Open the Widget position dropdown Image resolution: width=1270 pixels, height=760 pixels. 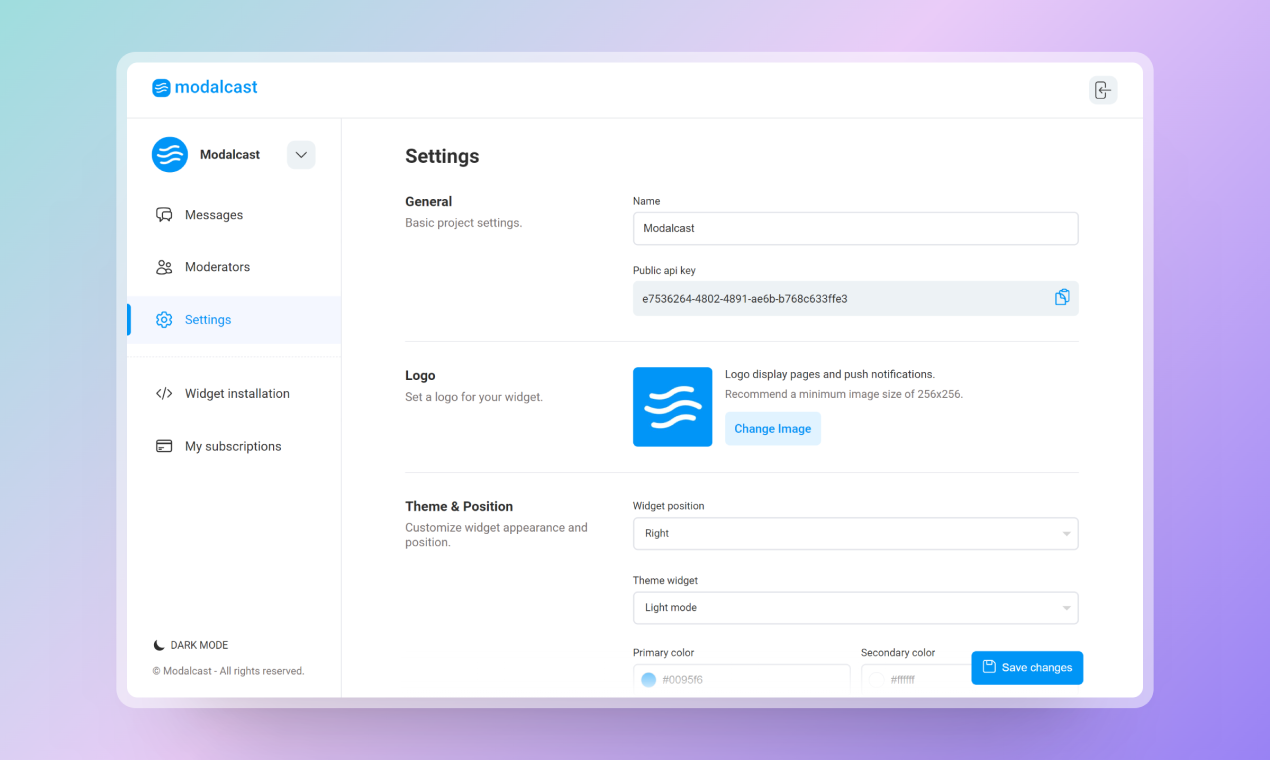click(x=856, y=533)
